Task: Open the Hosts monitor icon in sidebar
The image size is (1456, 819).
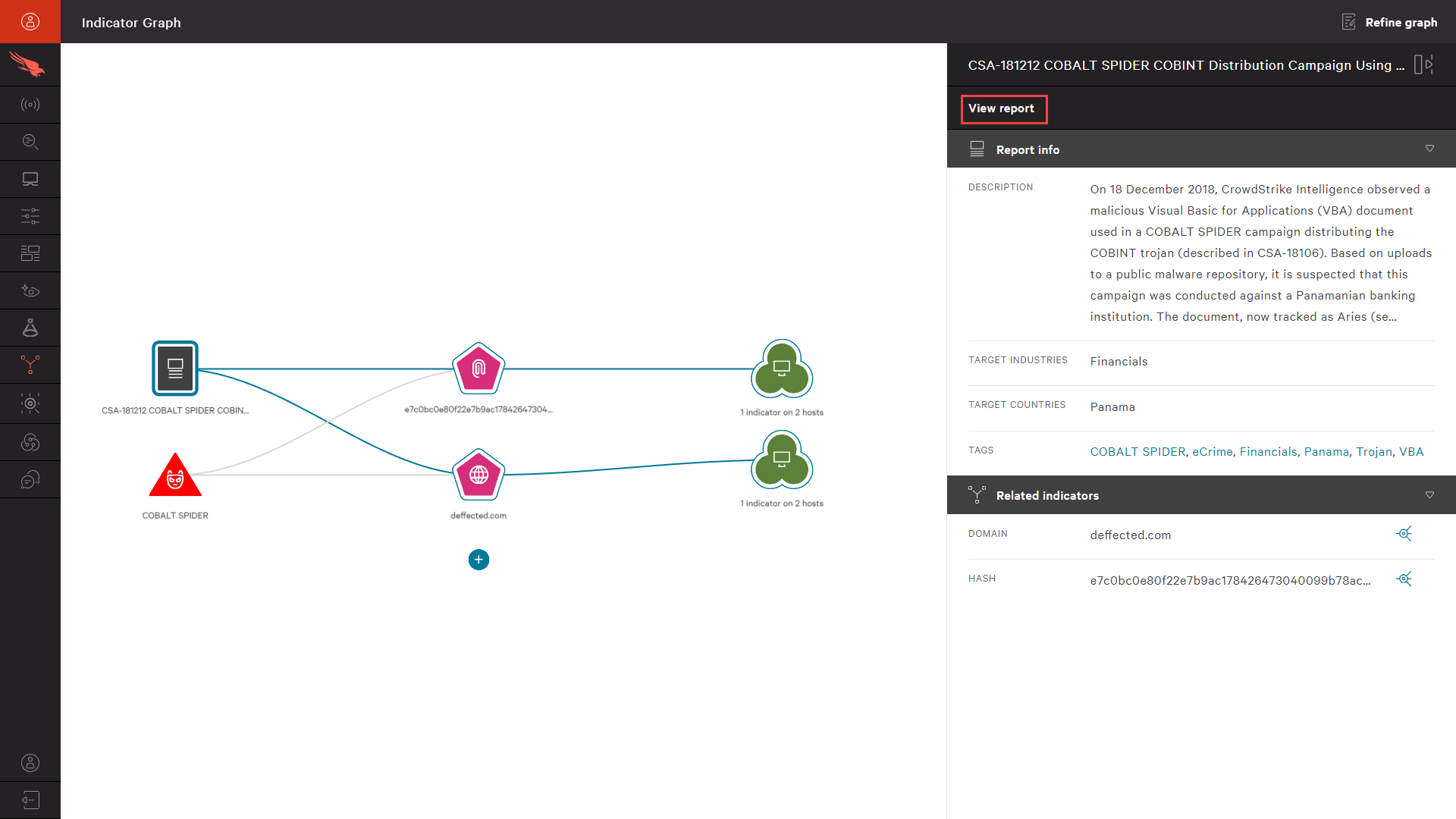Action: click(30, 179)
